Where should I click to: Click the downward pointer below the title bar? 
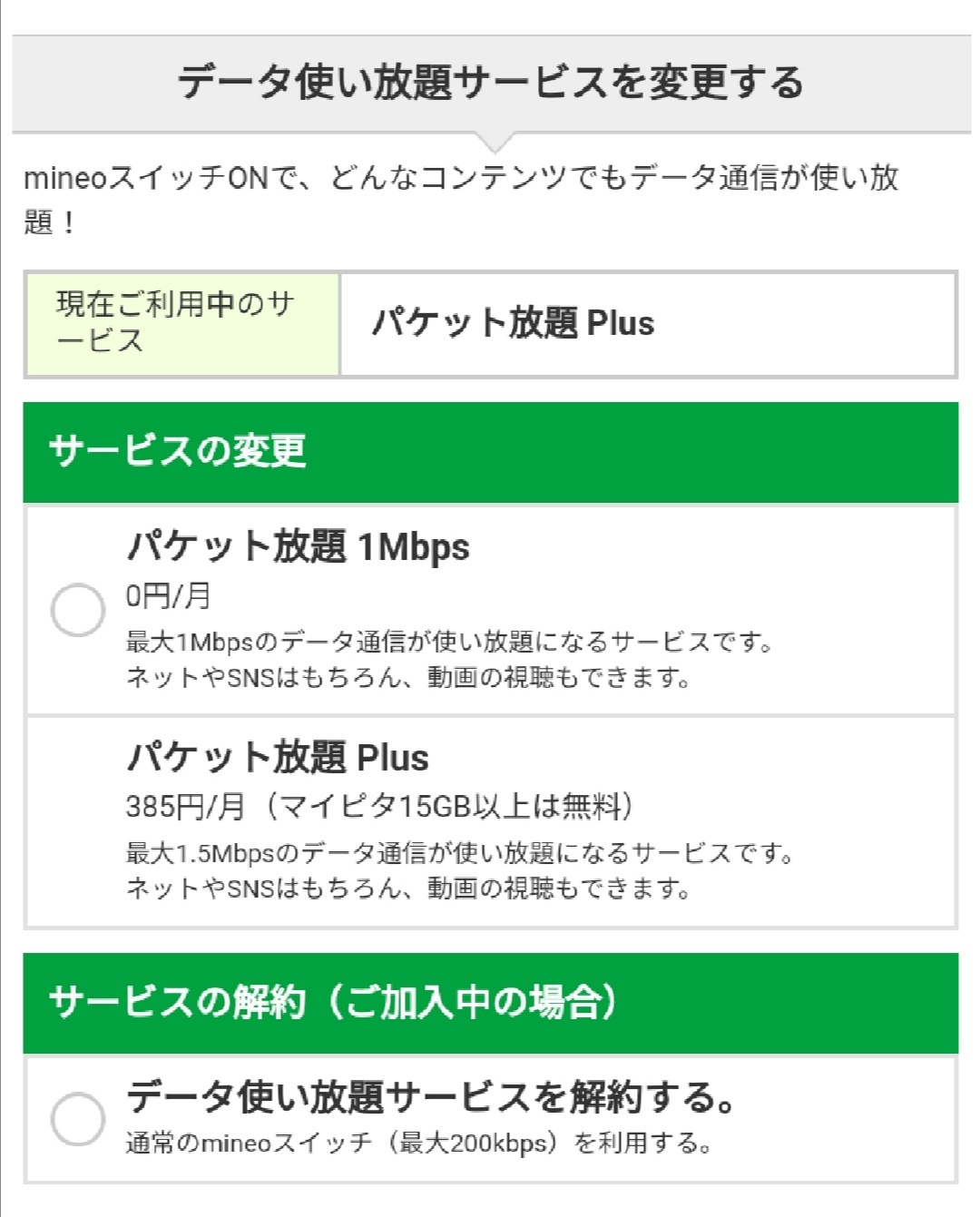(495, 142)
